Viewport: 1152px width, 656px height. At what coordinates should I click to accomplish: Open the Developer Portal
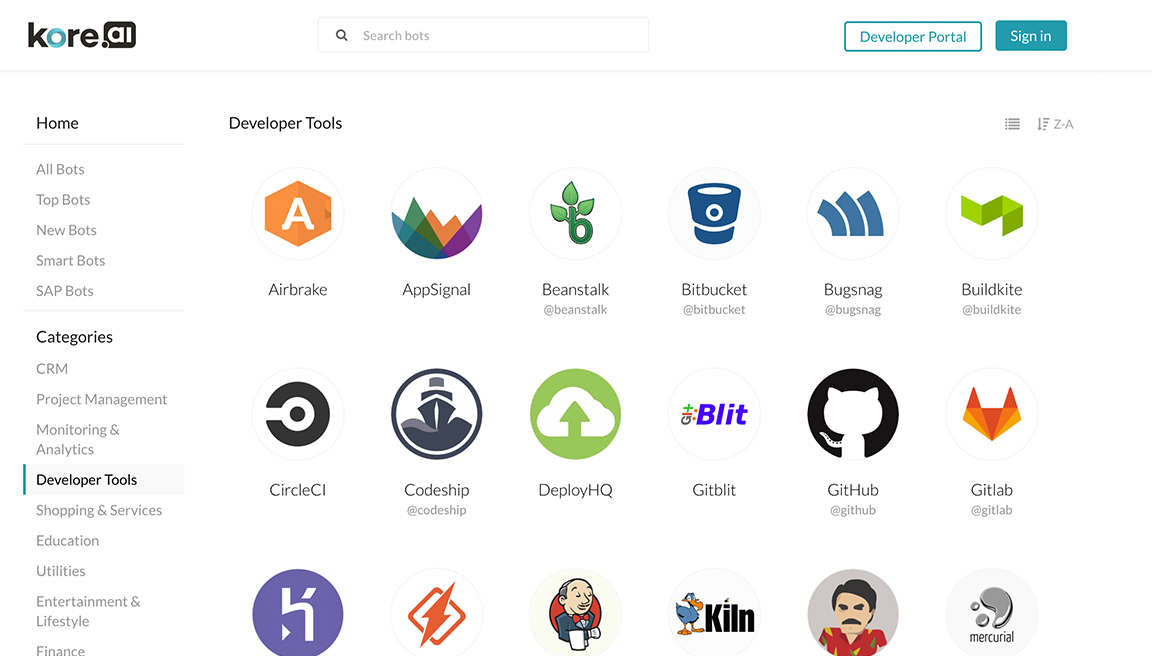pyautogui.click(x=912, y=37)
